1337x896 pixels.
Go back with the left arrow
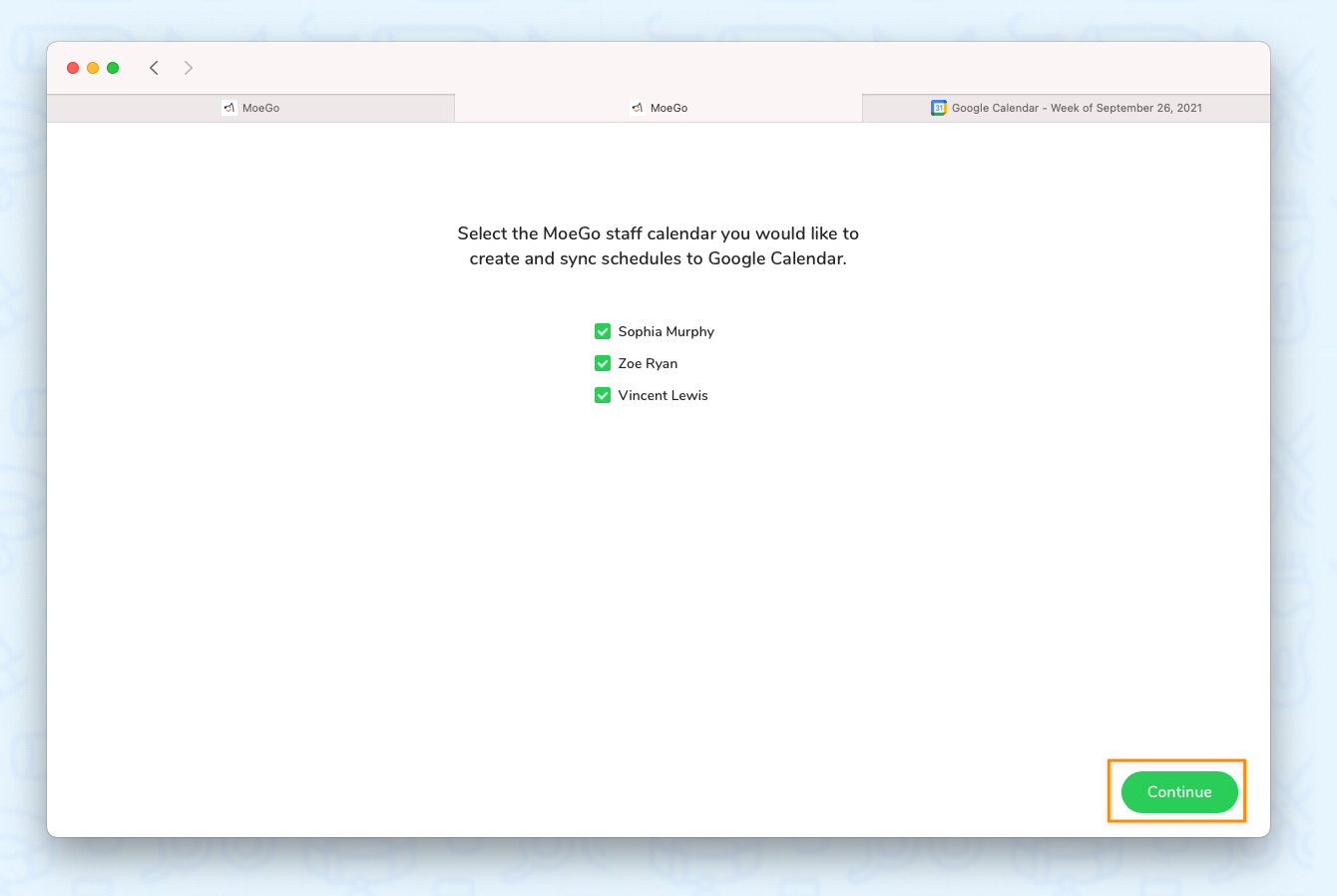[154, 68]
